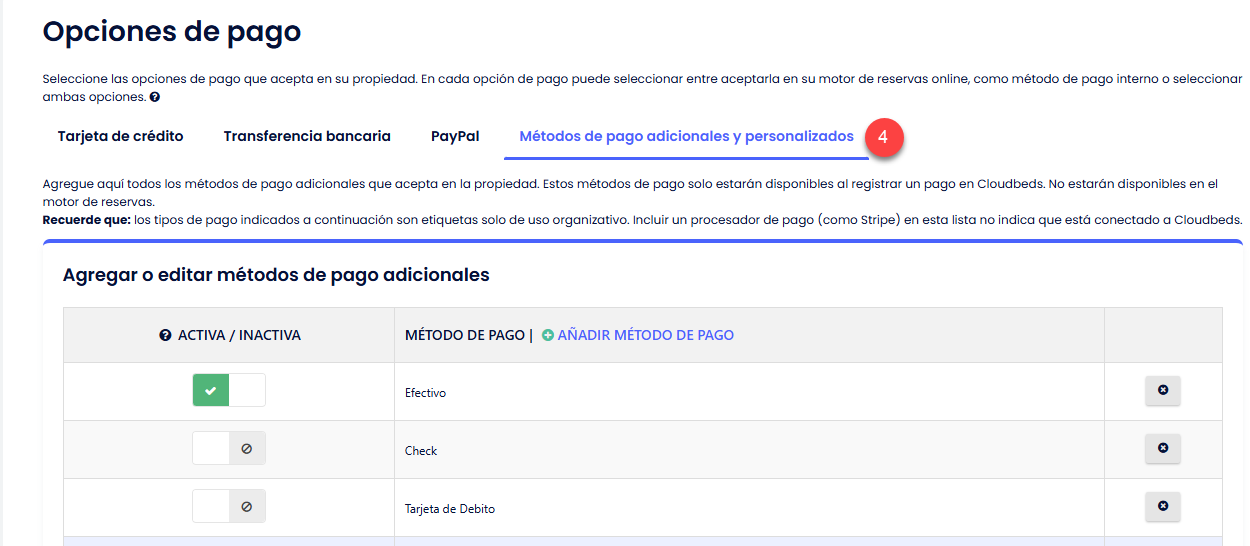The width and height of the screenshot is (1250, 546).
Task: Click the help icon after 'ambas opciones'
Action: tap(155, 98)
